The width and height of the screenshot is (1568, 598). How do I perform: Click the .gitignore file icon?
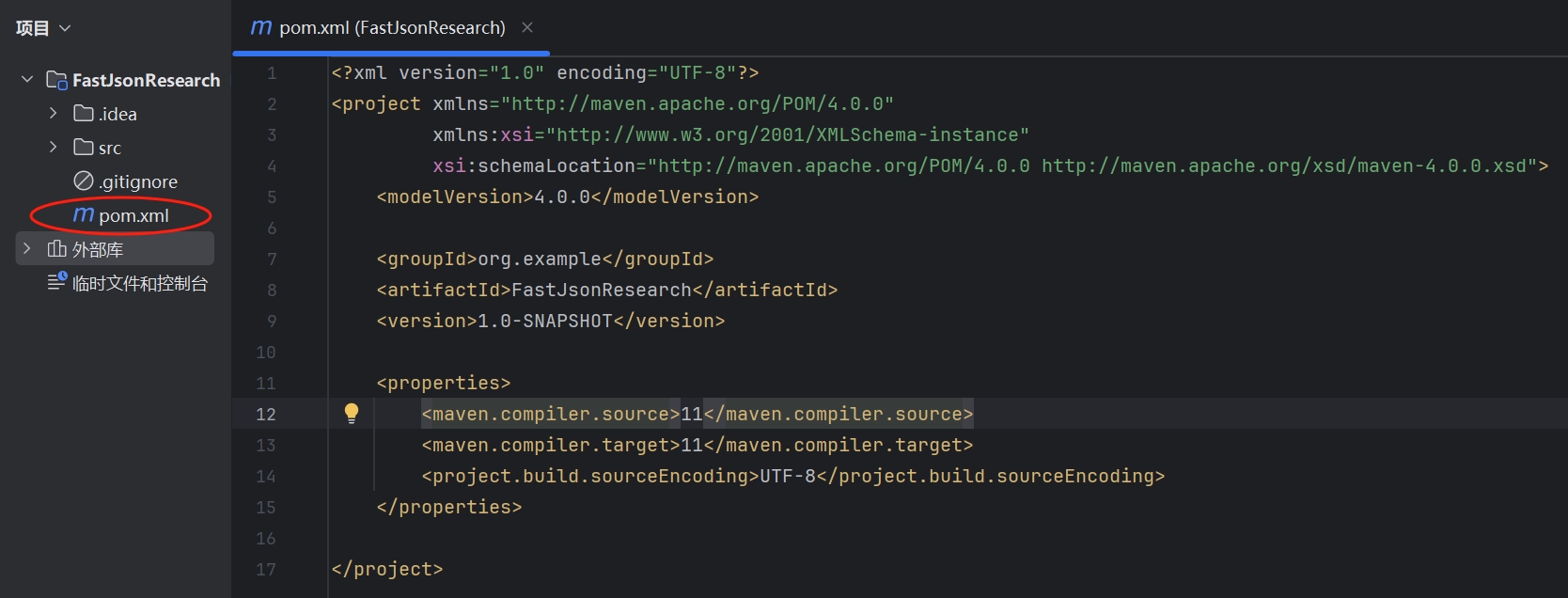point(84,181)
